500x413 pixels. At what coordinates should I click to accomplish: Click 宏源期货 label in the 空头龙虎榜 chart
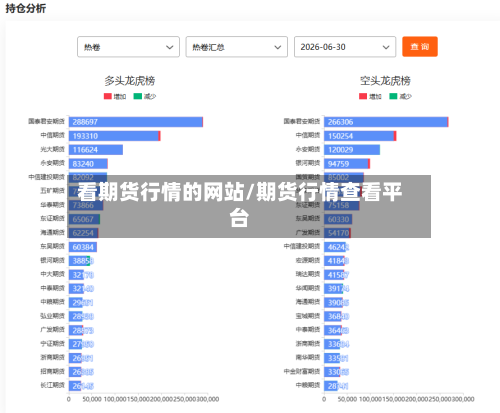click(308, 260)
